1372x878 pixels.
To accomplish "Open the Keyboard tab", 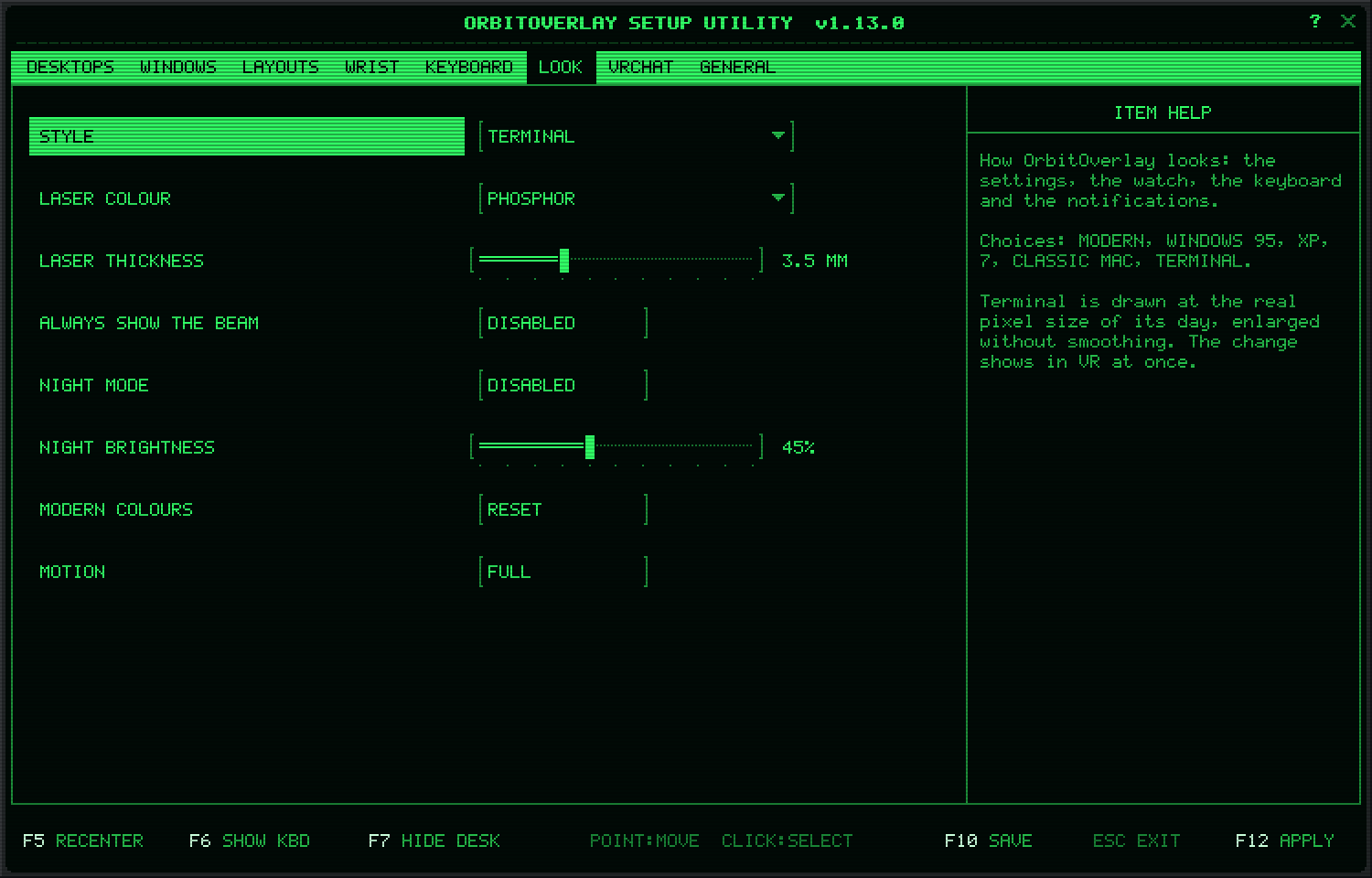I will click(x=469, y=67).
